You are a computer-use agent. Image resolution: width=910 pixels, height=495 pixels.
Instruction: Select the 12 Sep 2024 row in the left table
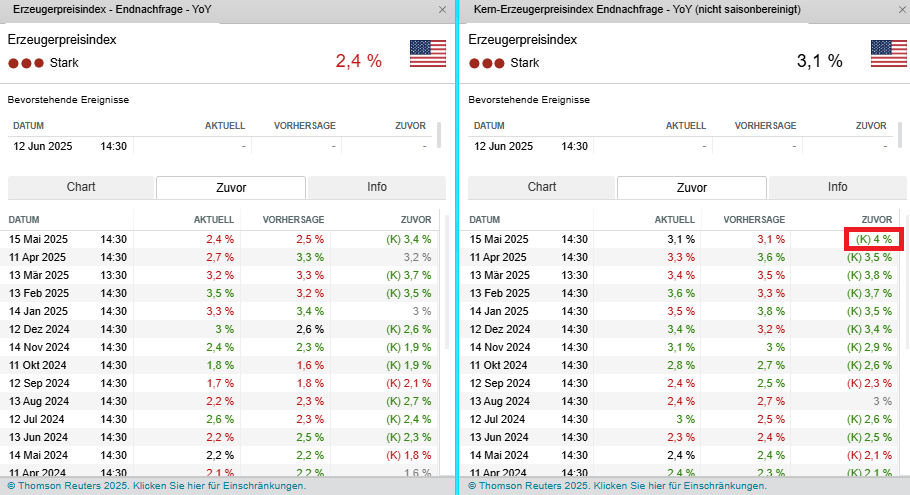pyautogui.click(x=221, y=383)
